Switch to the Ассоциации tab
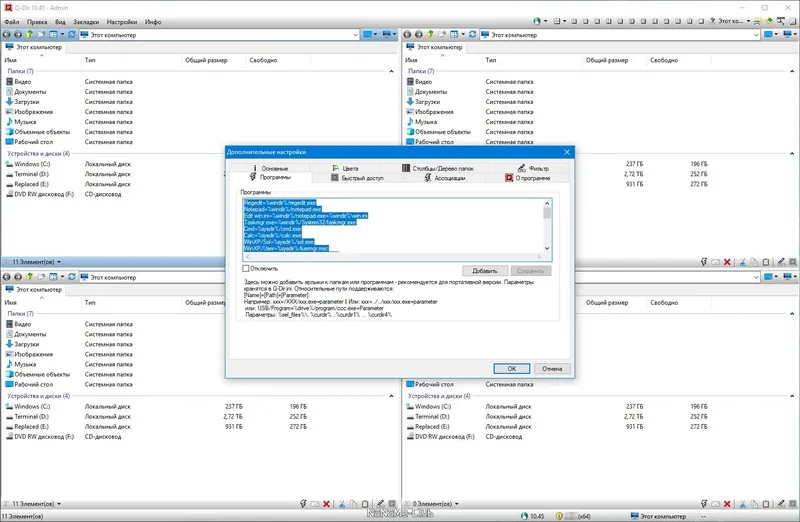 (x=444, y=178)
